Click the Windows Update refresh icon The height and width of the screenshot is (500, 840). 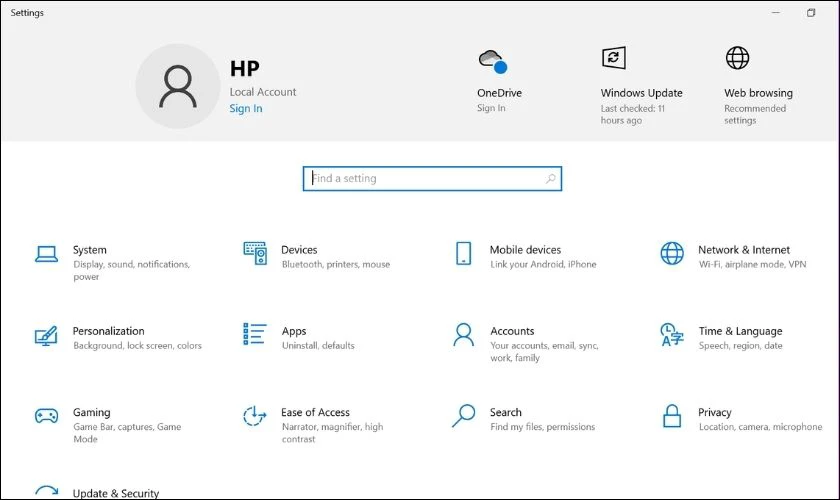(614, 58)
